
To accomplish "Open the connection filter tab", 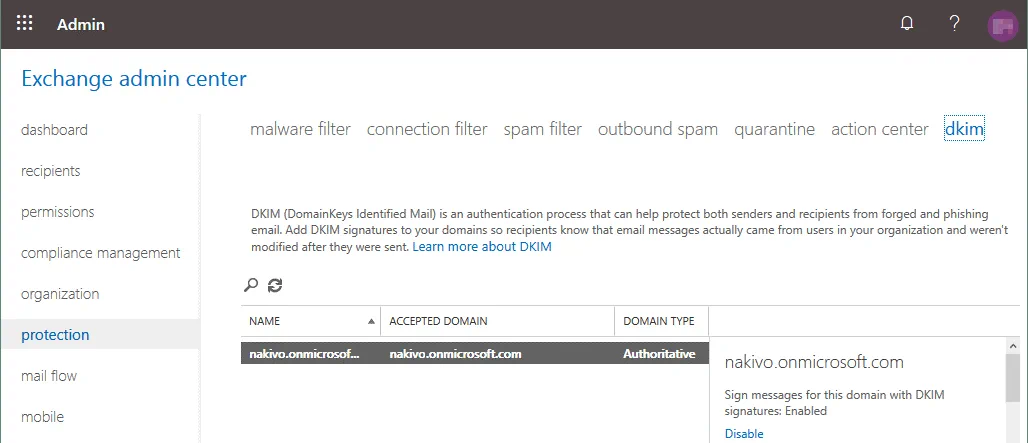I will [x=427, y=129].
